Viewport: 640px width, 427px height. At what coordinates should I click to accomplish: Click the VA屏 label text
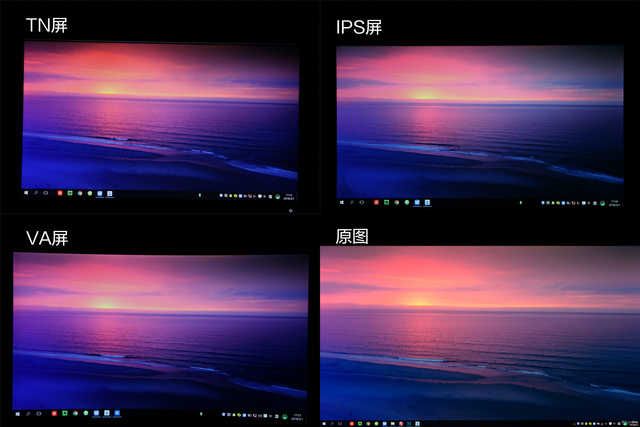tap(47, 238)
